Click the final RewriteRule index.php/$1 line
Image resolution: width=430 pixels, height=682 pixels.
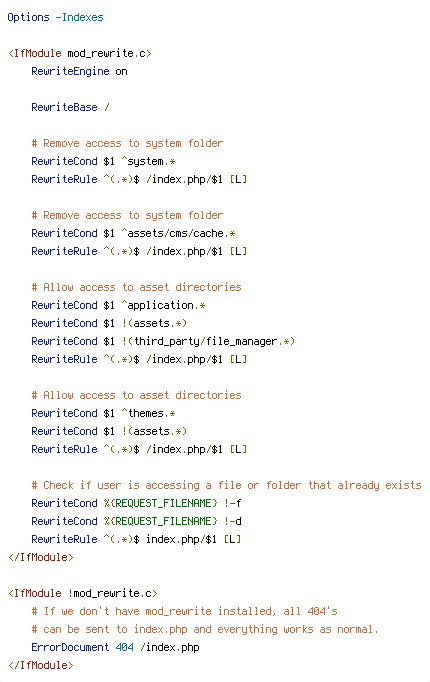pos(136,539)
